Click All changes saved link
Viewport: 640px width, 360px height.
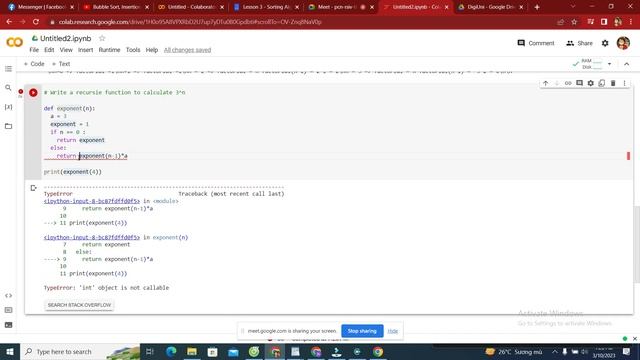(x=187, y=50)
